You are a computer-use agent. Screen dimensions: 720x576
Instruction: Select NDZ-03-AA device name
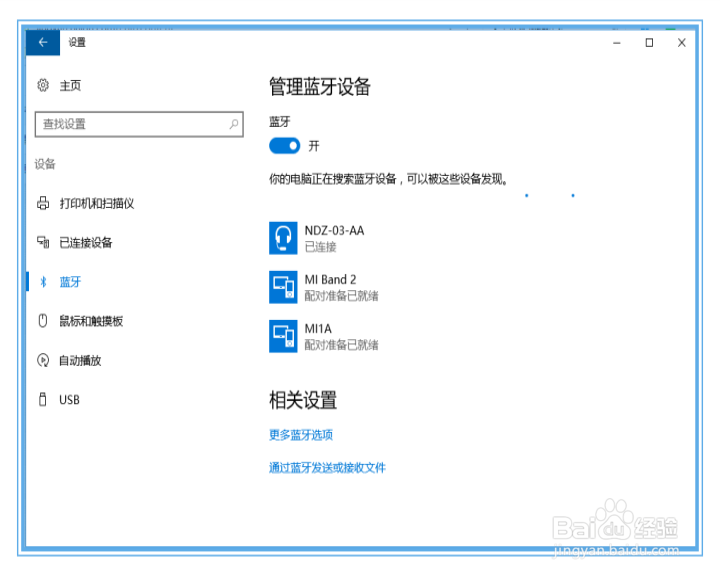pos(335,230)
